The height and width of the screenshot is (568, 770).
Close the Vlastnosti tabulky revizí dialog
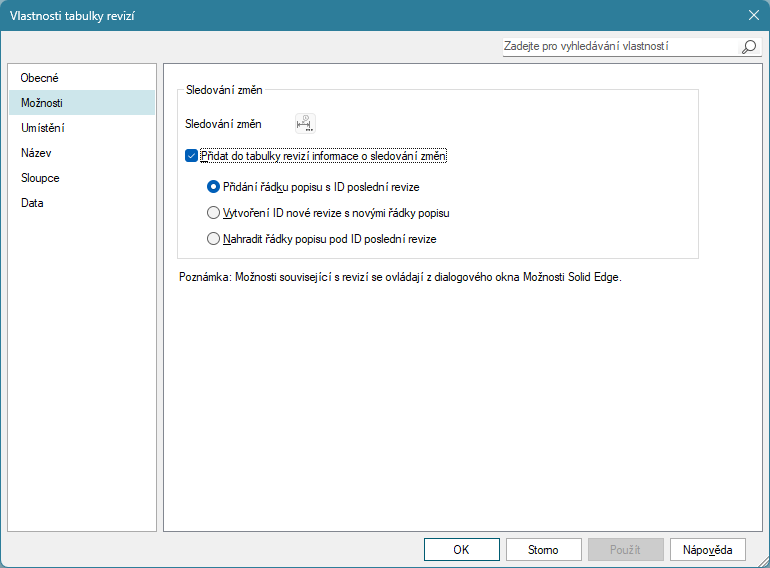[753, 14]
